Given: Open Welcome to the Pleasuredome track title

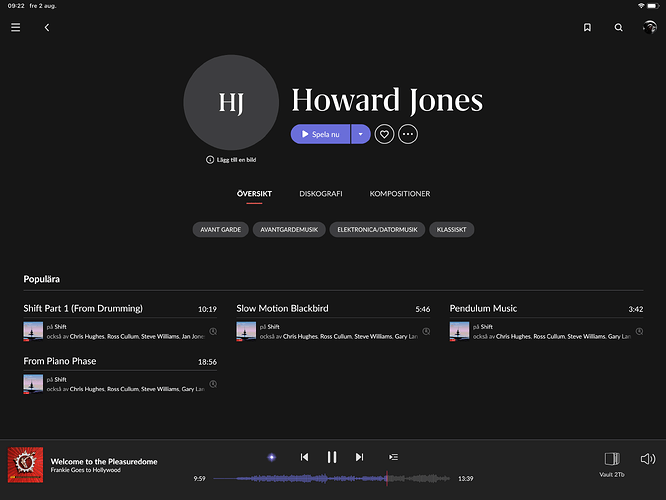Looking at the screenshot, I should point(104,461).
